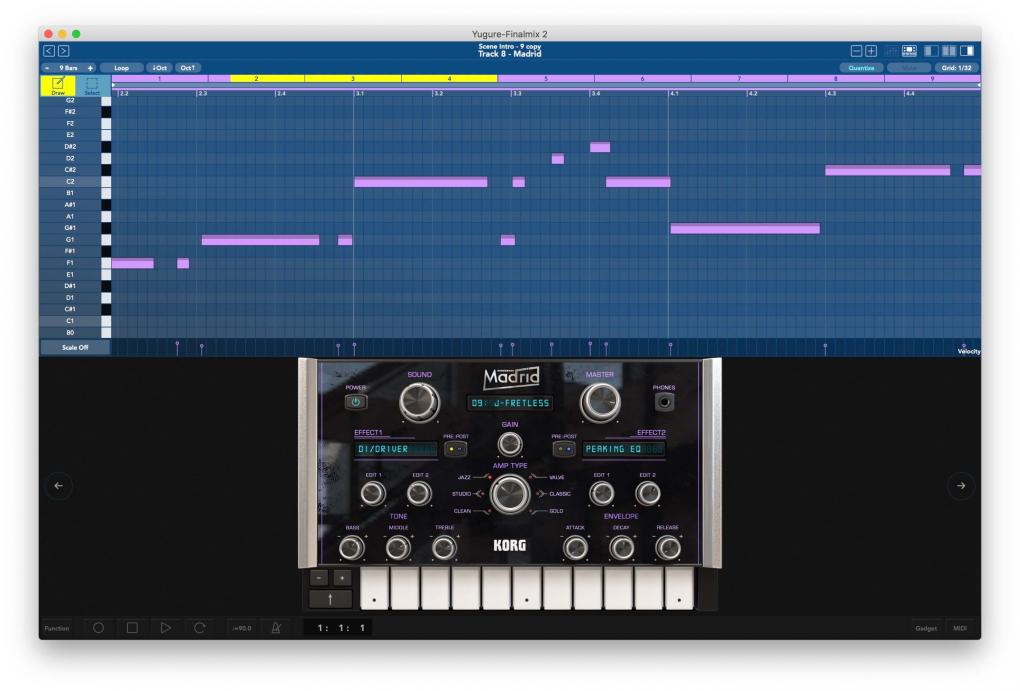Decrease bar count with minus button
The image size is (1020, 691).
(x=47, y=68)
